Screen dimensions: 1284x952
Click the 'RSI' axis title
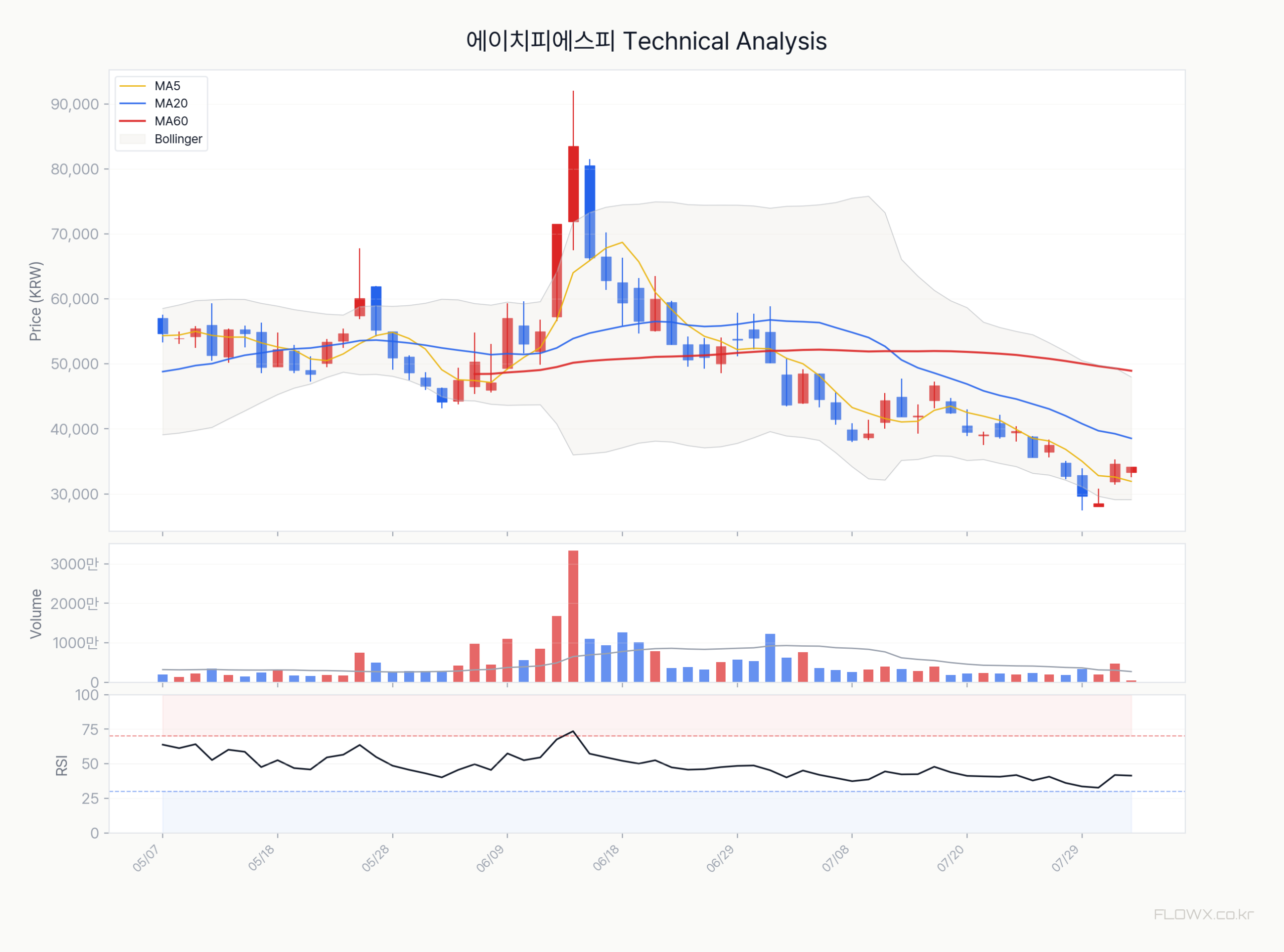(62, 766)
